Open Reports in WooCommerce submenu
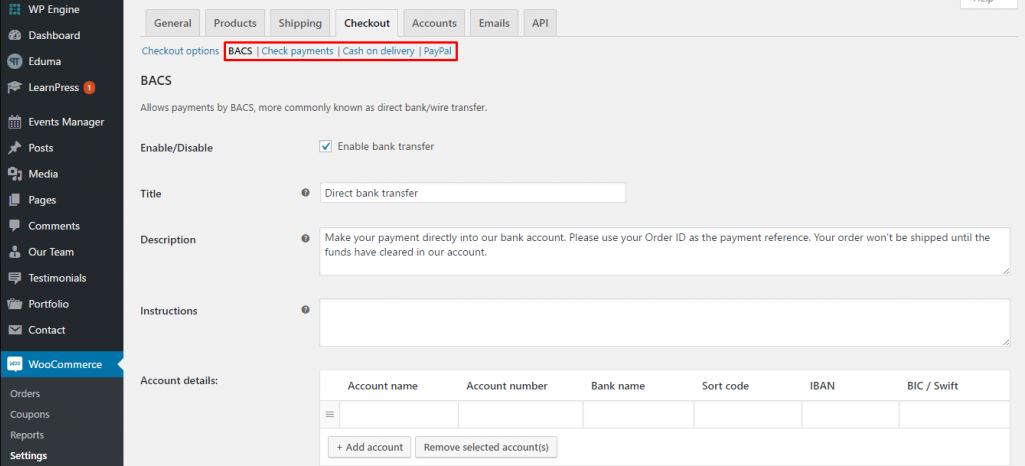Viewport: 1025px width, 466px height. [27, 435]
